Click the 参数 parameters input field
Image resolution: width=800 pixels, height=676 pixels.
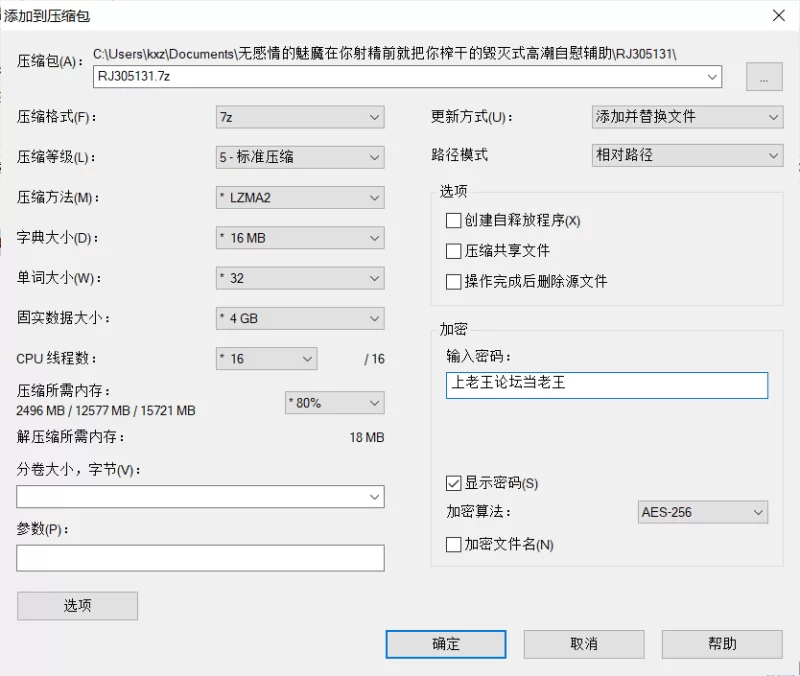[200, 558]
